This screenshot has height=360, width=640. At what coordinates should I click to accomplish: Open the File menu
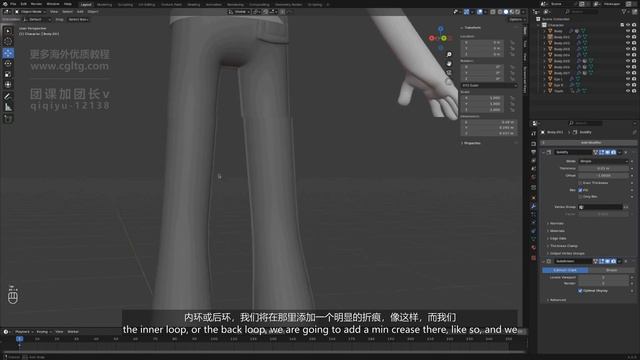coord(13,4)
